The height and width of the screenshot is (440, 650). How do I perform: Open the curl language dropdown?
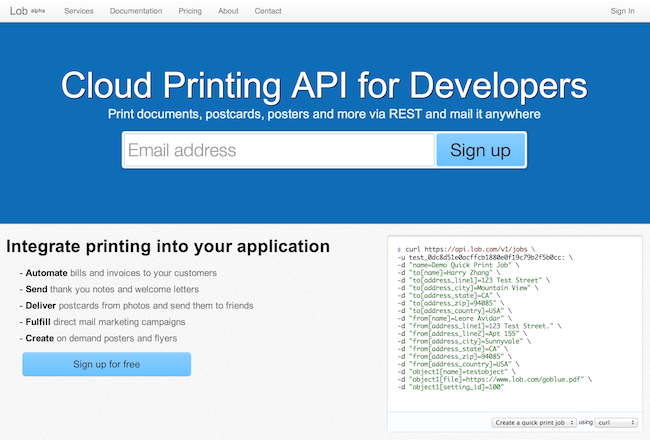coord(616,423)
